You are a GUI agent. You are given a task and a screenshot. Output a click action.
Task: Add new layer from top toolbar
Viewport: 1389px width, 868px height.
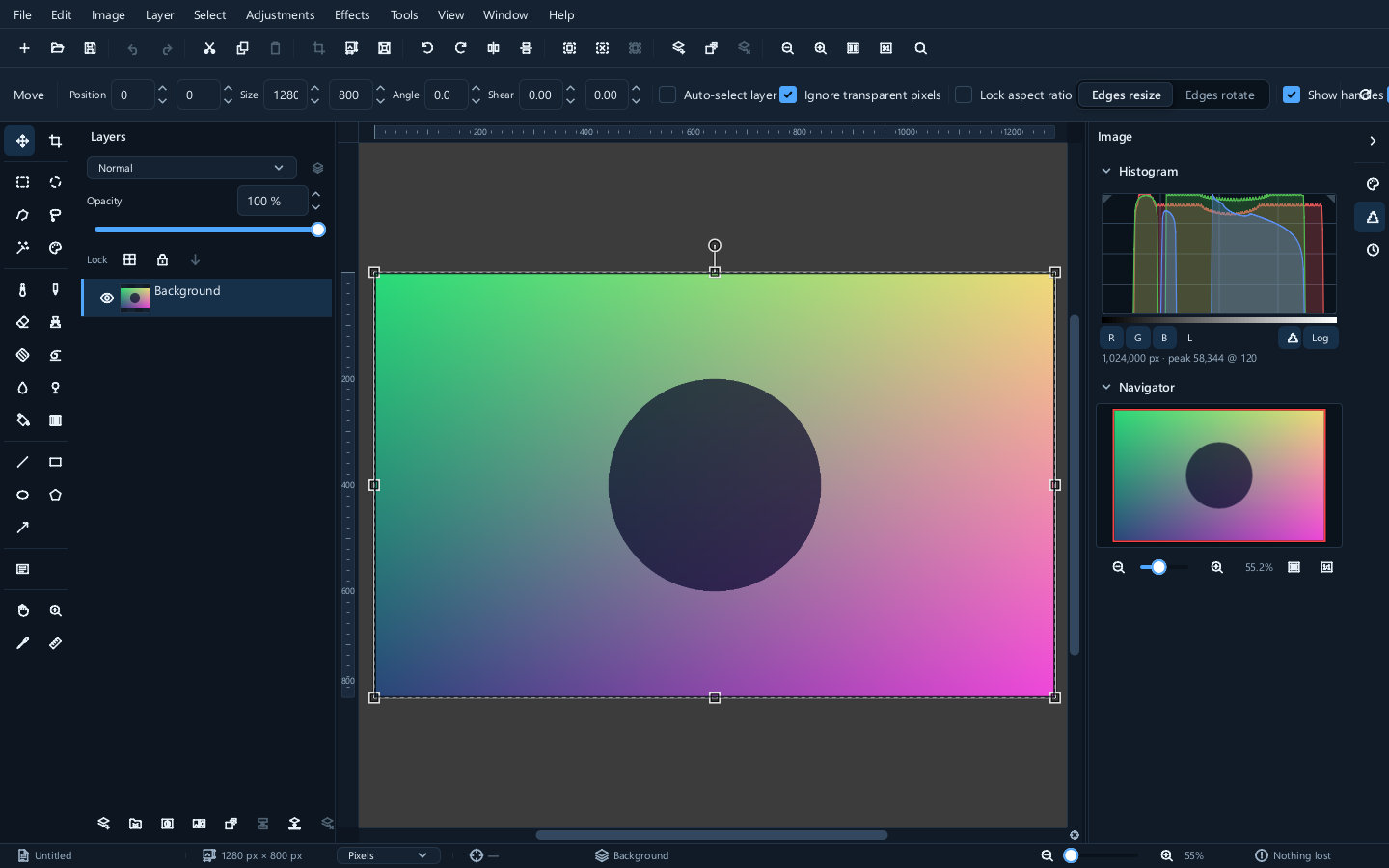click(x=678, y=48)
